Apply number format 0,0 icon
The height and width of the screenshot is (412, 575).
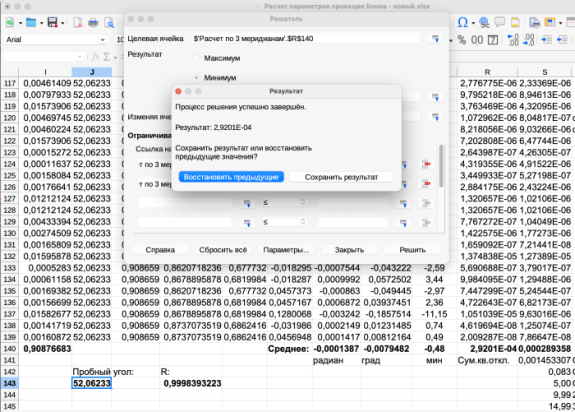[477, 40]
